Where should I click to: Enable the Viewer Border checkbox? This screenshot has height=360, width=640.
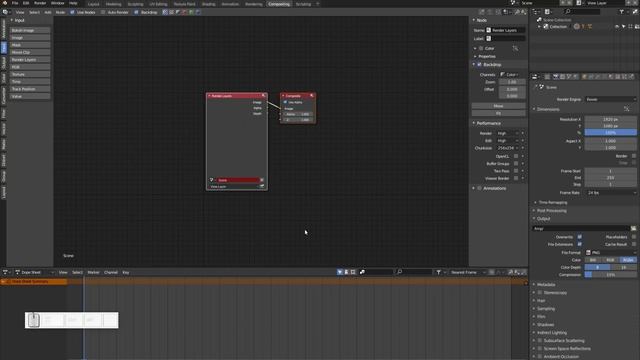[516, 178]
